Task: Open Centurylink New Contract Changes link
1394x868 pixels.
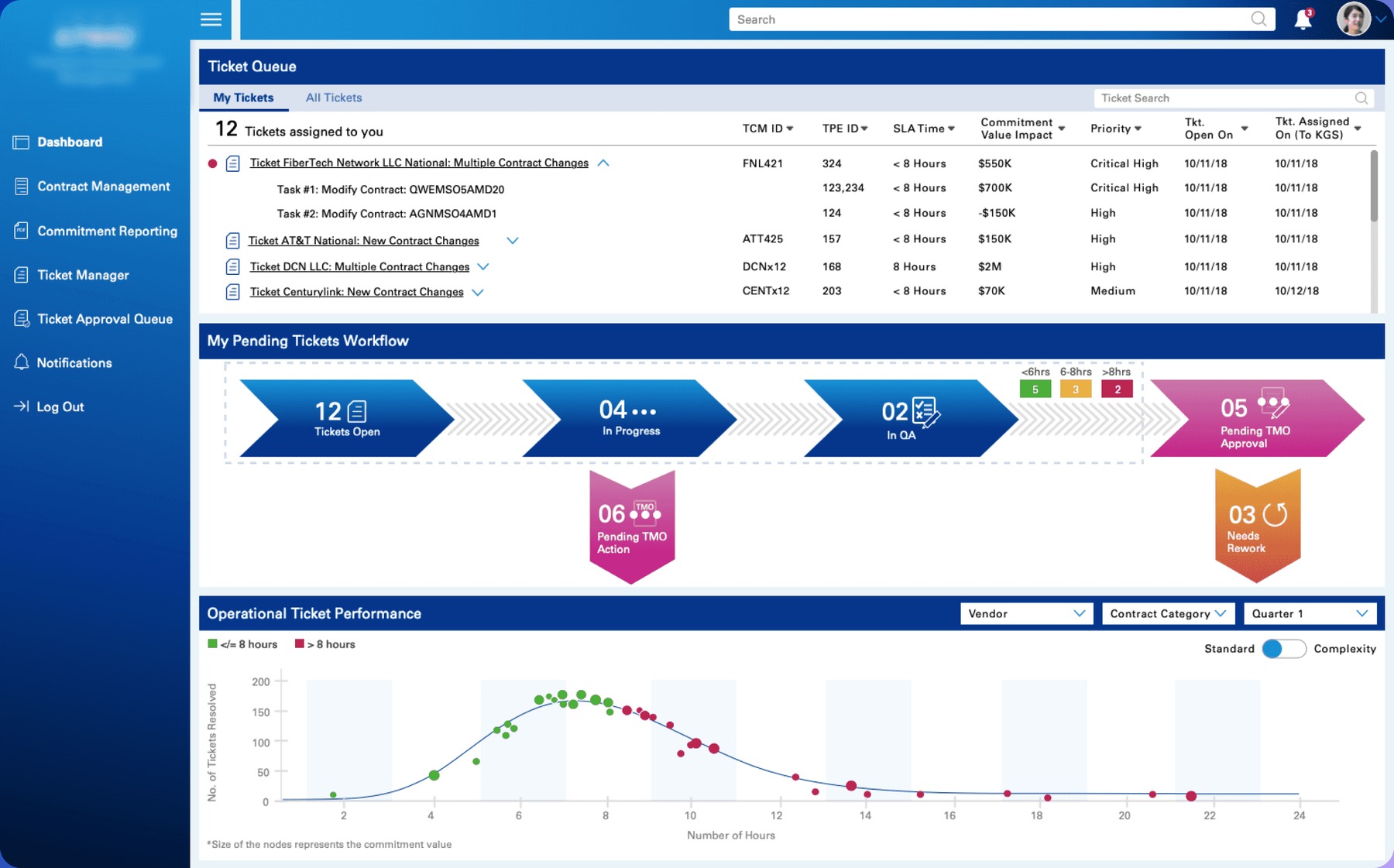Action: tap(356, 292)
